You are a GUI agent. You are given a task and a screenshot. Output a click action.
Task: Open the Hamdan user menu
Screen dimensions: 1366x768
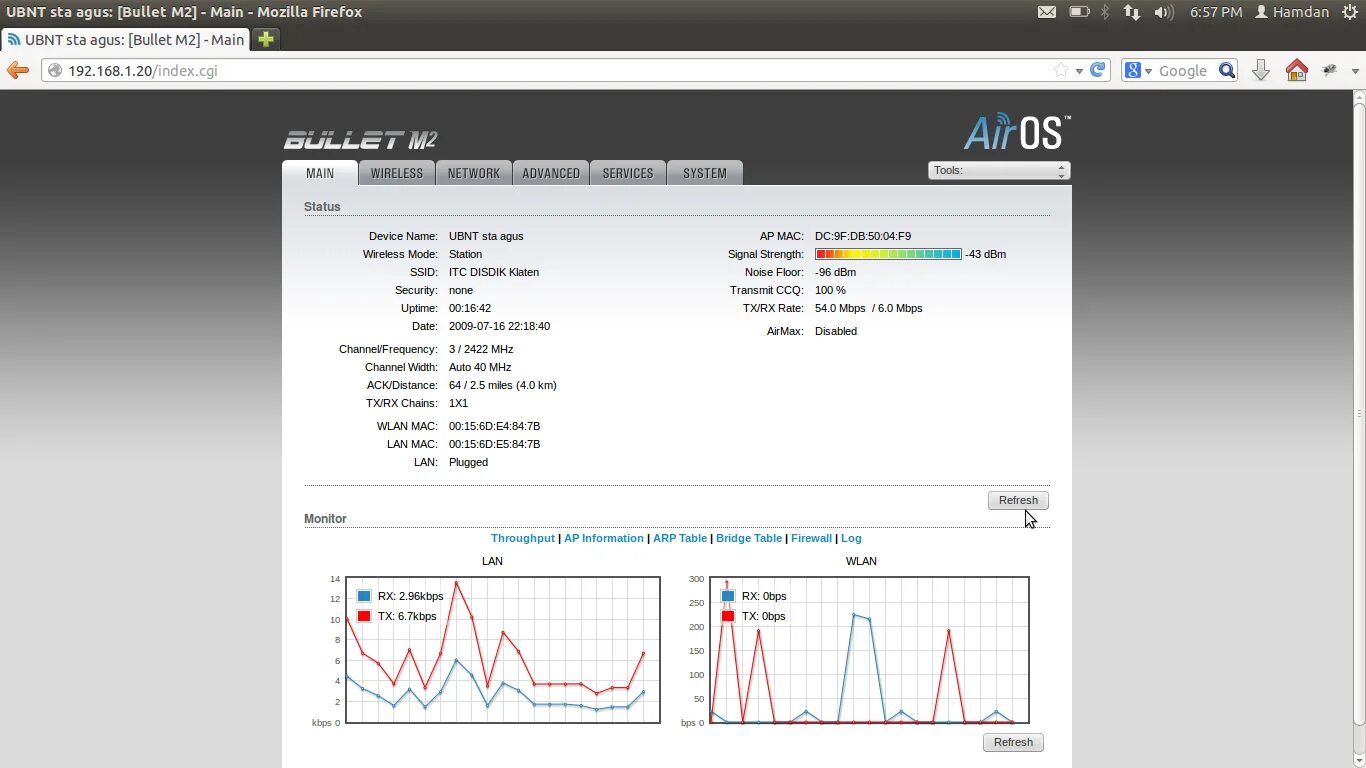coord(1292,12)
